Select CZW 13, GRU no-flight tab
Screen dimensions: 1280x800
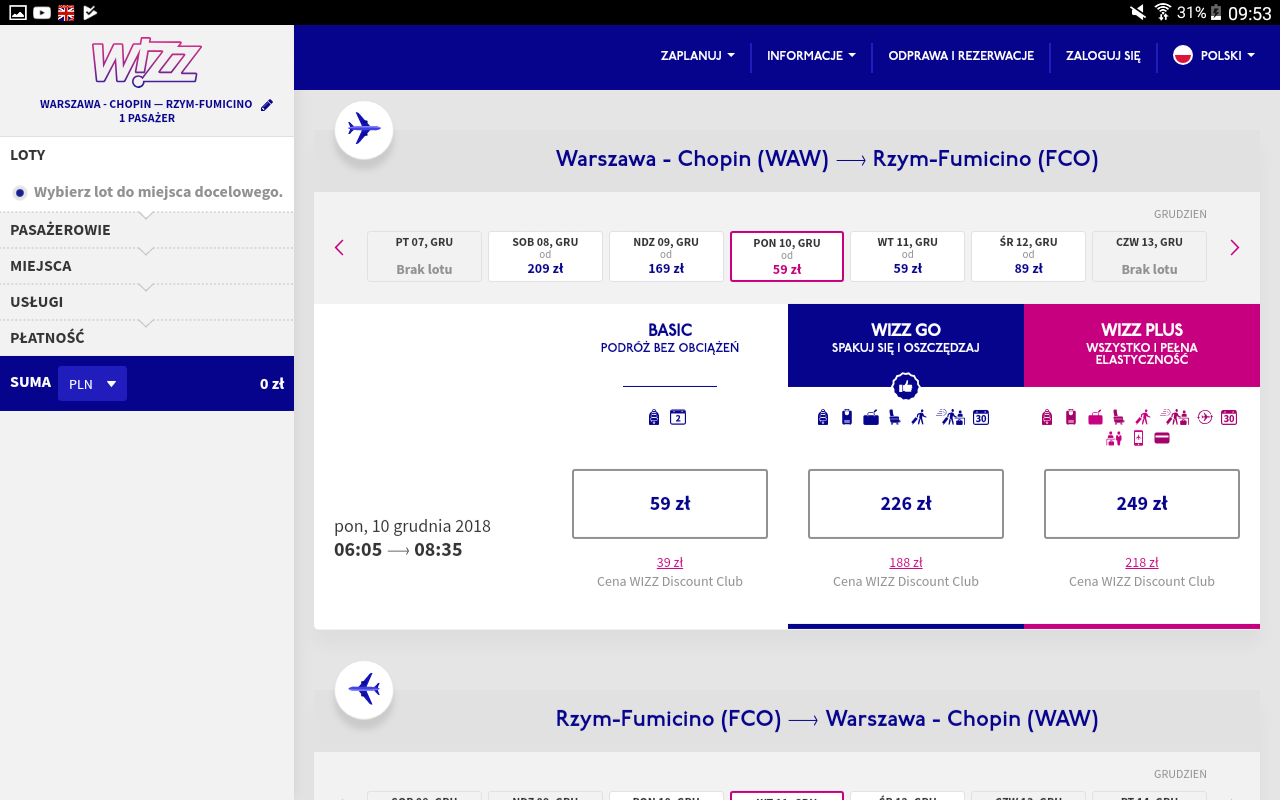pyautogui.click(x=1149, y=256)
